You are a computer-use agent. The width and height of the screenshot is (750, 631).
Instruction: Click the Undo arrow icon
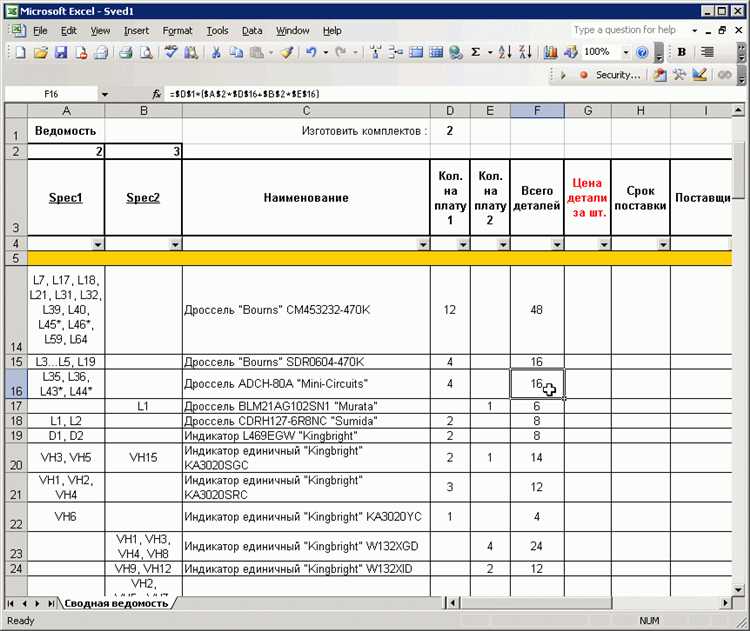[312, 52]
